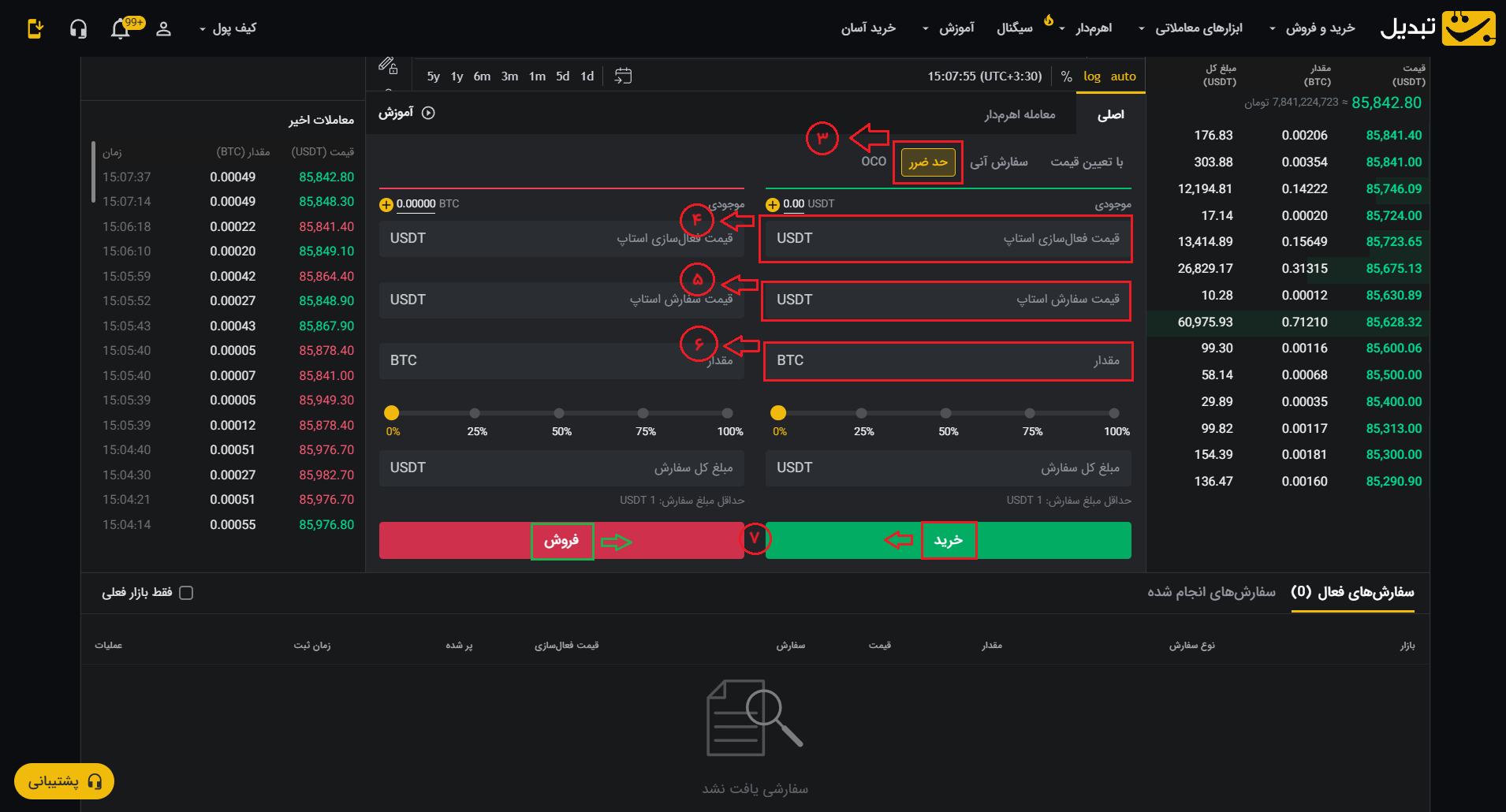Switch to معامله اهرم‌دار tab
The height and width of the screenshot is (812, 1506).
pyautogui.click(x=1020, y=114)
